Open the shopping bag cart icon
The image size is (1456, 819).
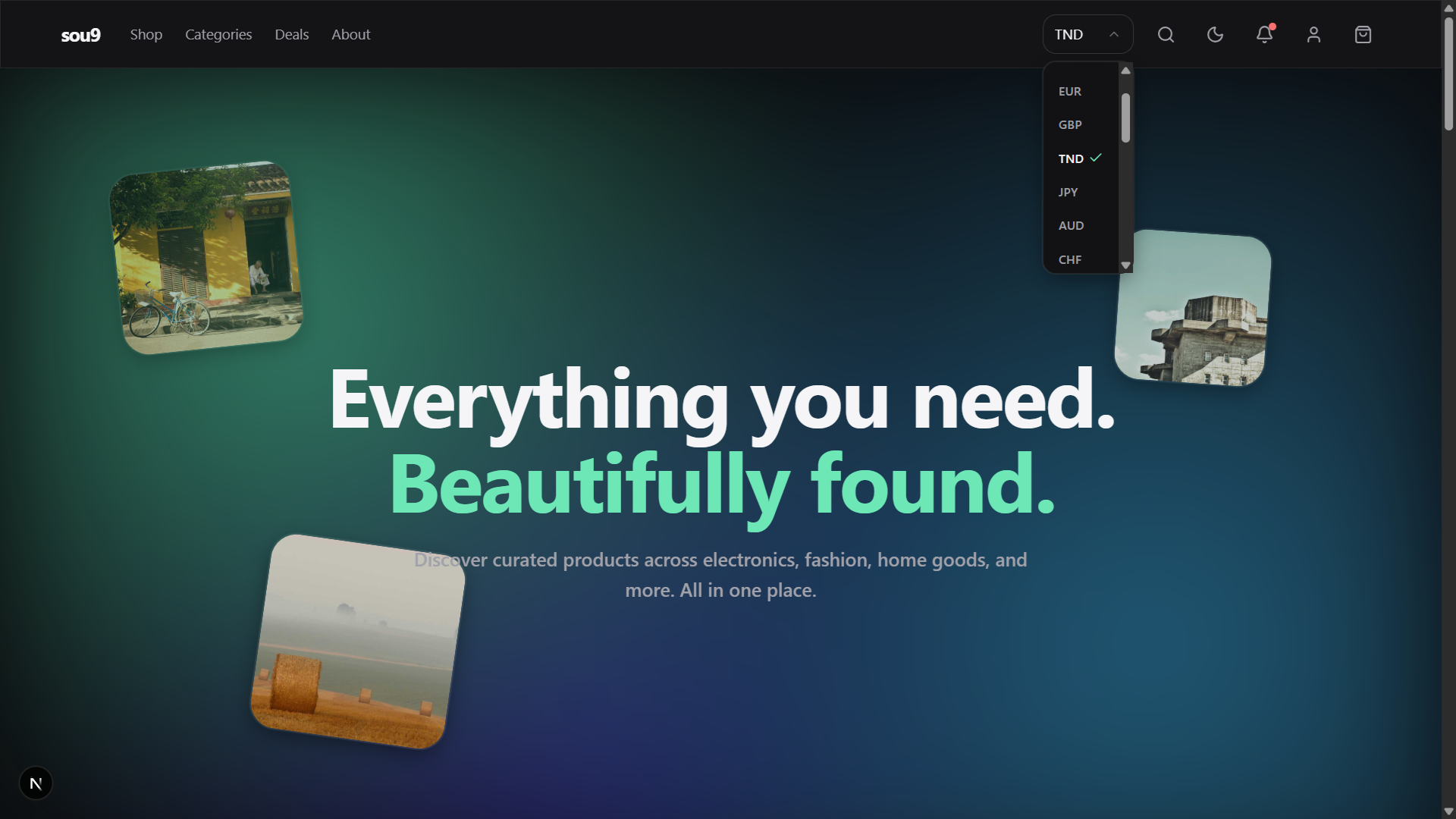[x=1363, y=35]
